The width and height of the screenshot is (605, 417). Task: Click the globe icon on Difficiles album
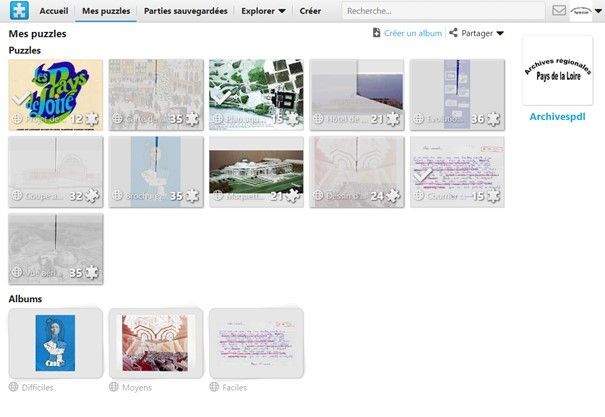click(x=14, y=387)
